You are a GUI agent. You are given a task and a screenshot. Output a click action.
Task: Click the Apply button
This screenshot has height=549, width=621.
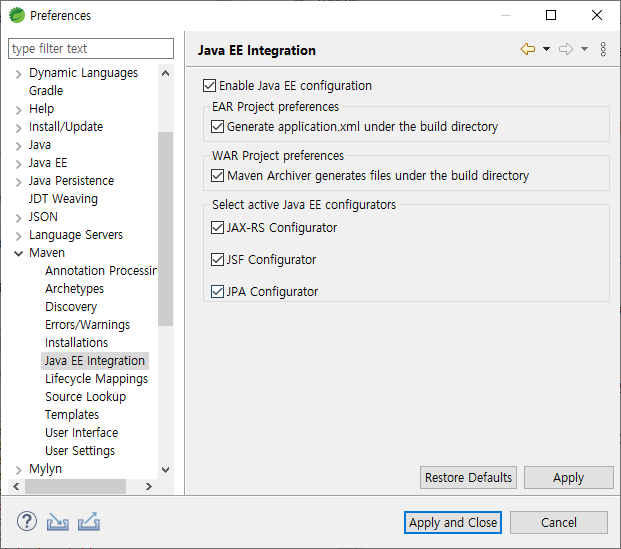568,478
